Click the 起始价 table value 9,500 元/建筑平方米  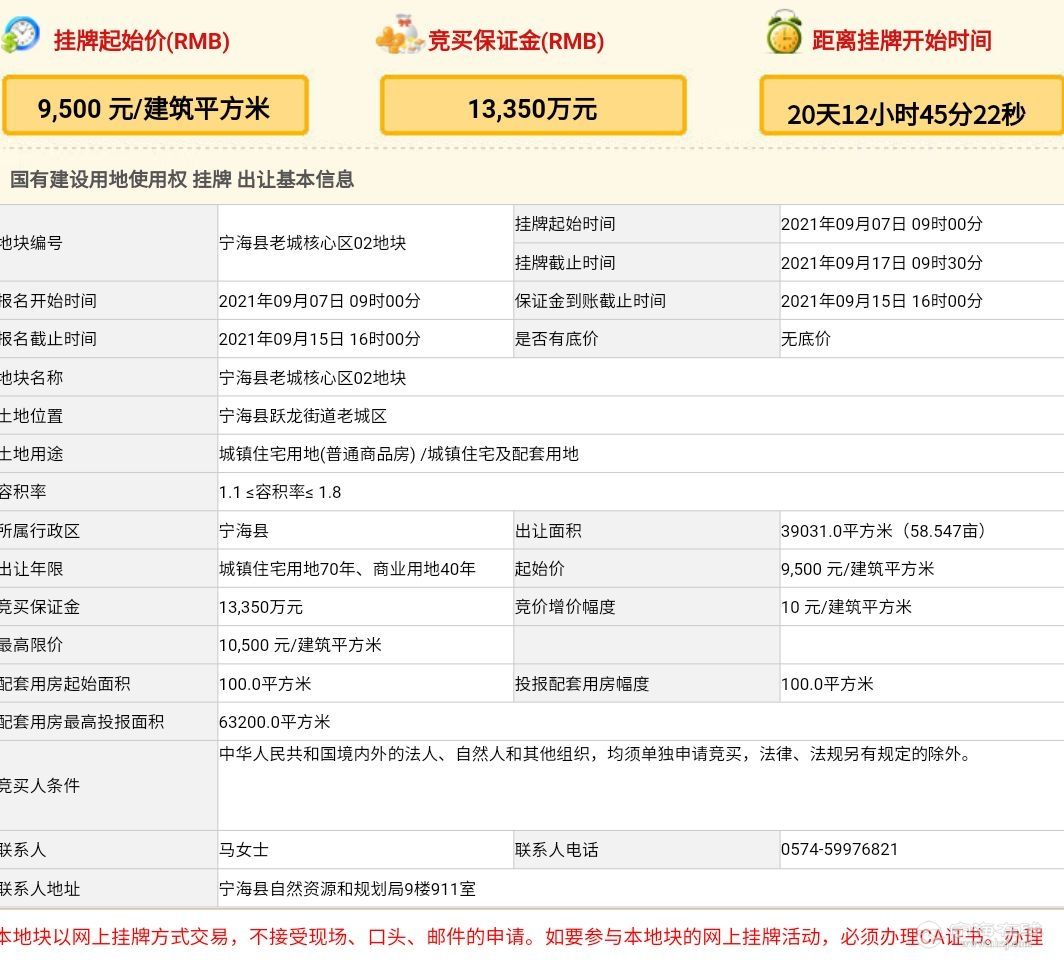(x=857, y=569)
